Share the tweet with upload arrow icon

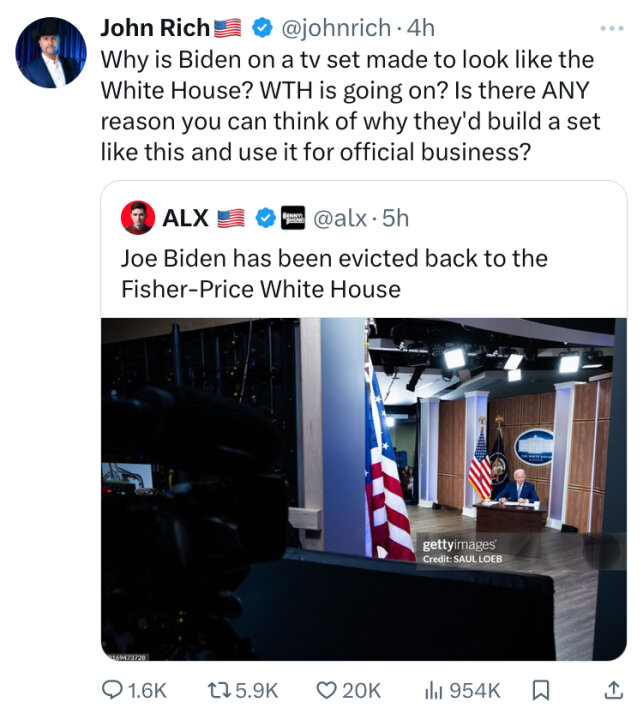[x=612, y=689]
